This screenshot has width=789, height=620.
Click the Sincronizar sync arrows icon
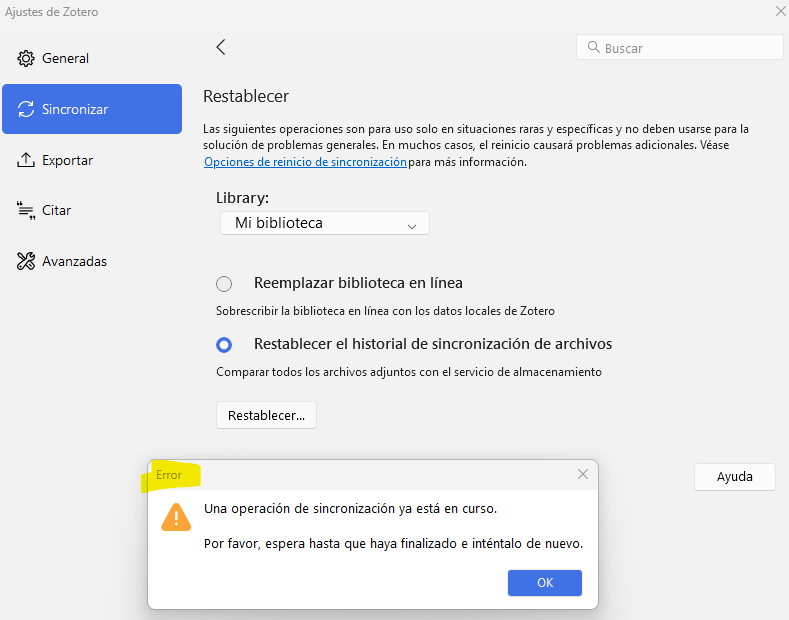pyautogui.click(x=26, y=109)
